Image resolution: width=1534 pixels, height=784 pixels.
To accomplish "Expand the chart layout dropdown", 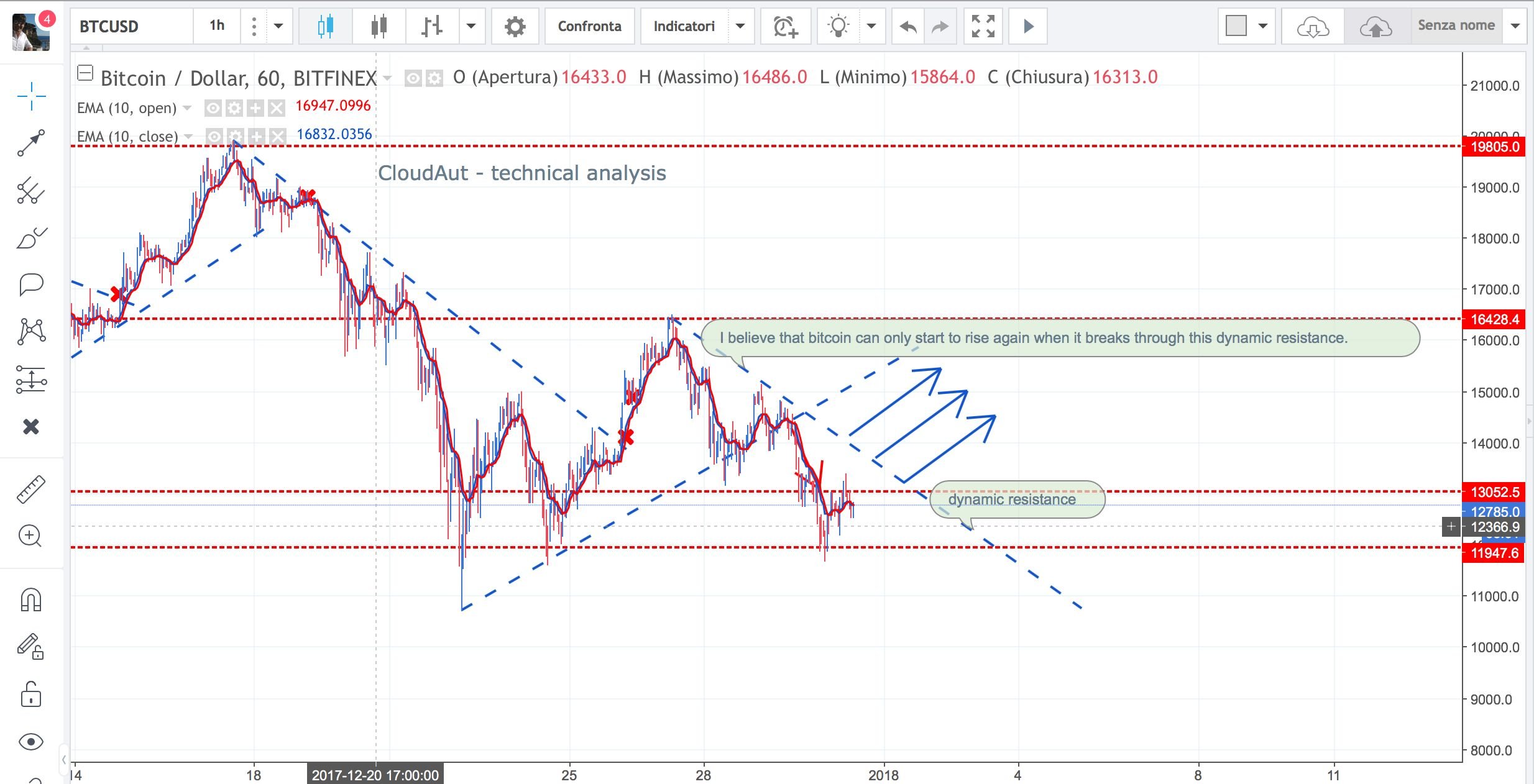I will coord(1263,26).
